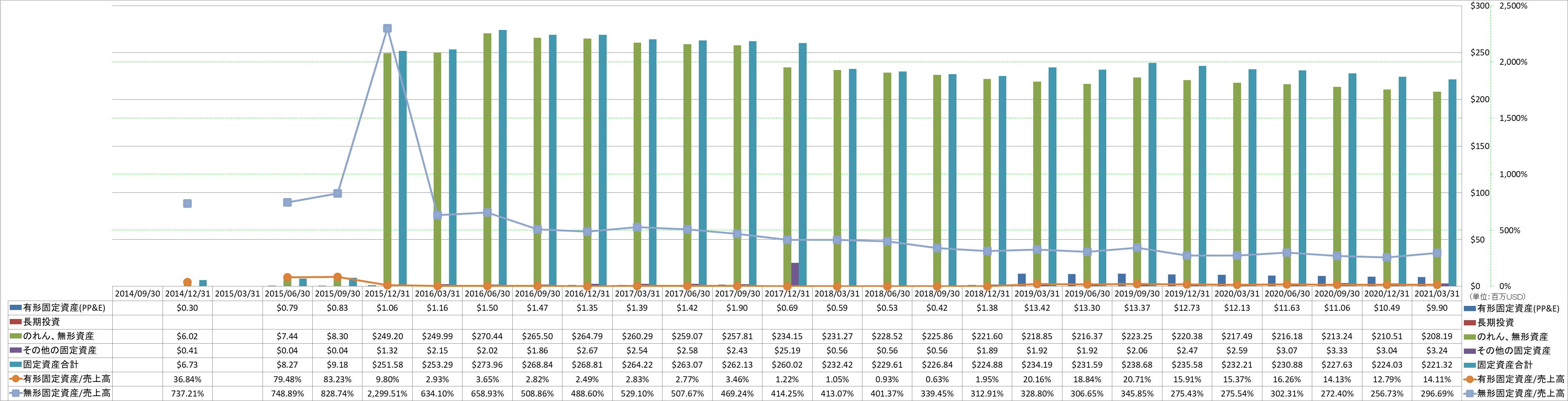Click 有形固定資産/売上高 entry in right legend
Screen dimensions: 1568x401
pos(1514,379)
